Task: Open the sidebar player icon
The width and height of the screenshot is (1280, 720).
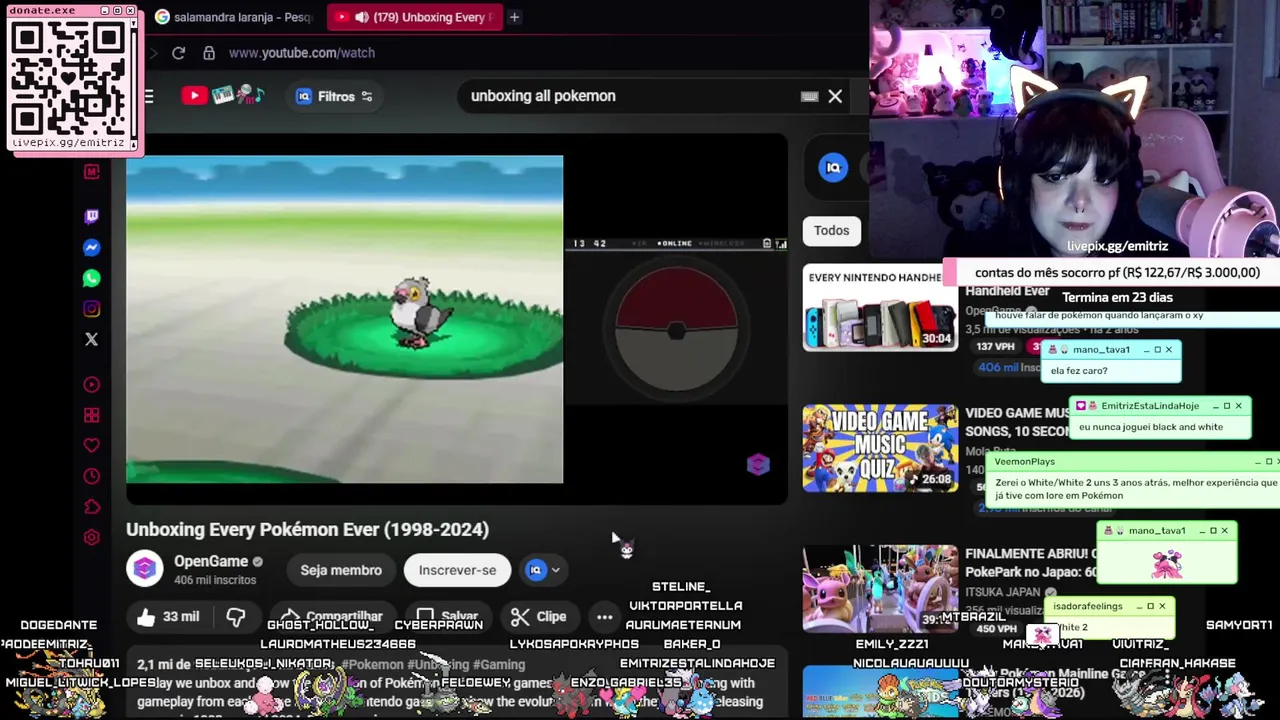Action: pyautogui.click(x=91, y=384)
